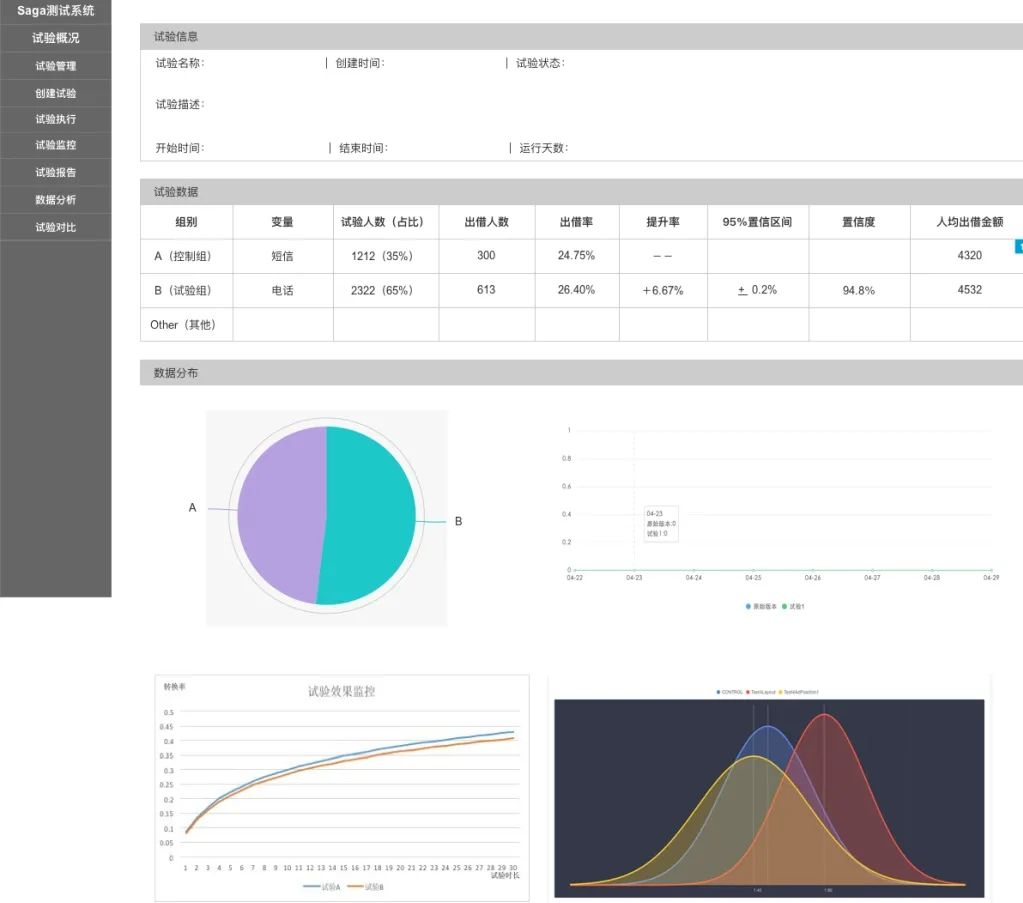Open 试验报告 in sidebar
The image size is (1023, 903).
click(x=55, y=172)
